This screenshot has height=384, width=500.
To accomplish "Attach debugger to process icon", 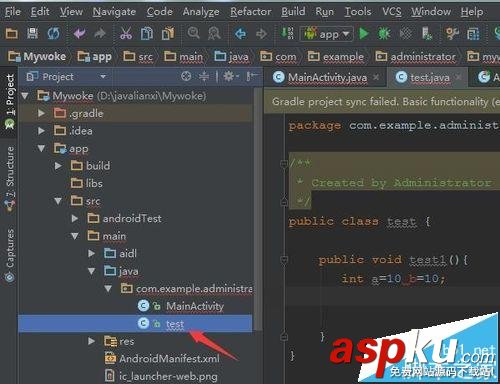I will click(x=427, y=34).
